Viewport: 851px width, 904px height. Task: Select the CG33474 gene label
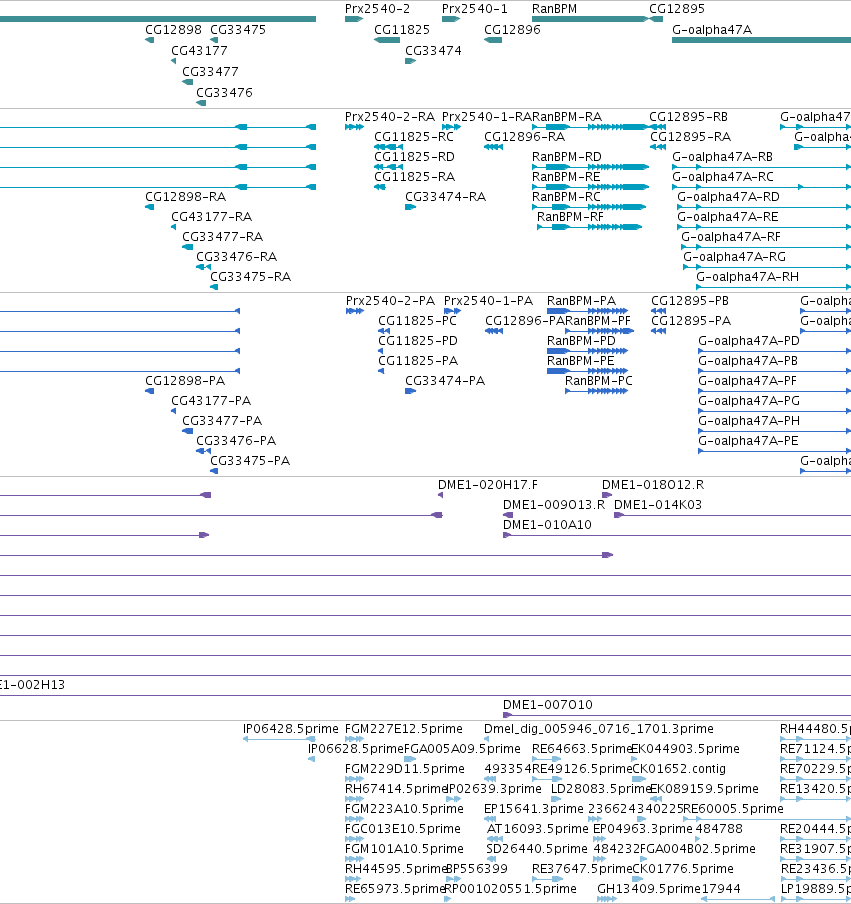pos(434,50)
